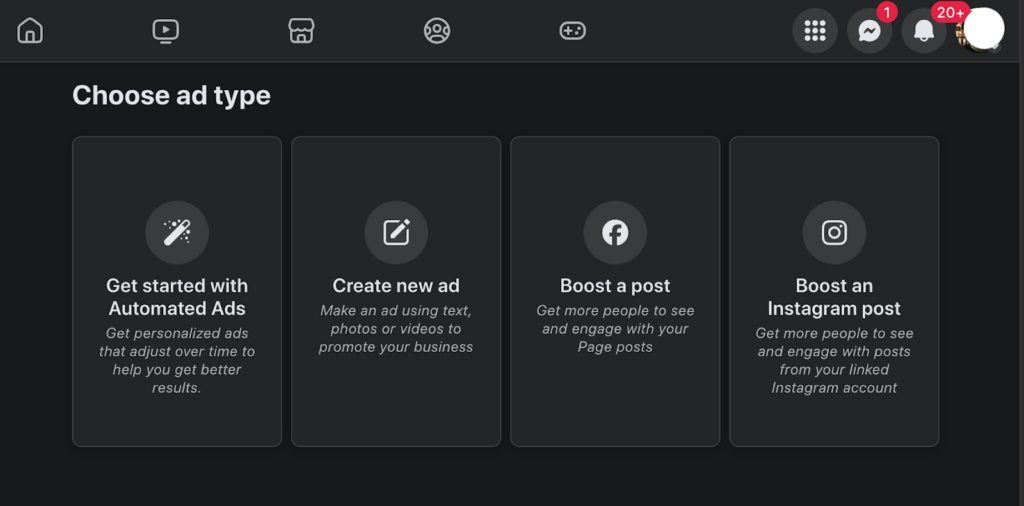Click the pencil-and-square Create new ad icon
The image size is (1024, 506).
[396, 233]
